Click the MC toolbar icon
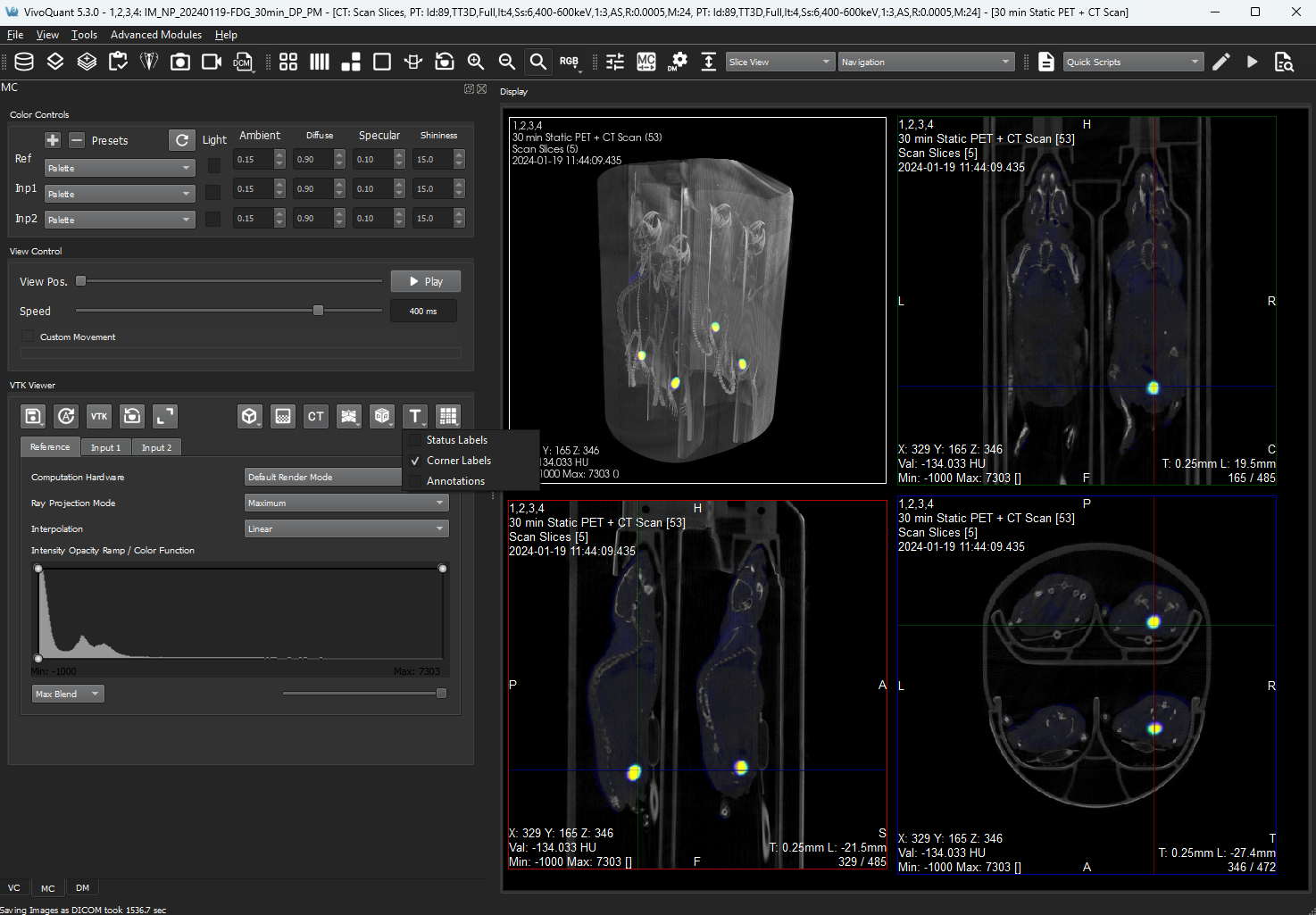The width and height of the screenshot is (1316, 915). (x=646, y=62)
